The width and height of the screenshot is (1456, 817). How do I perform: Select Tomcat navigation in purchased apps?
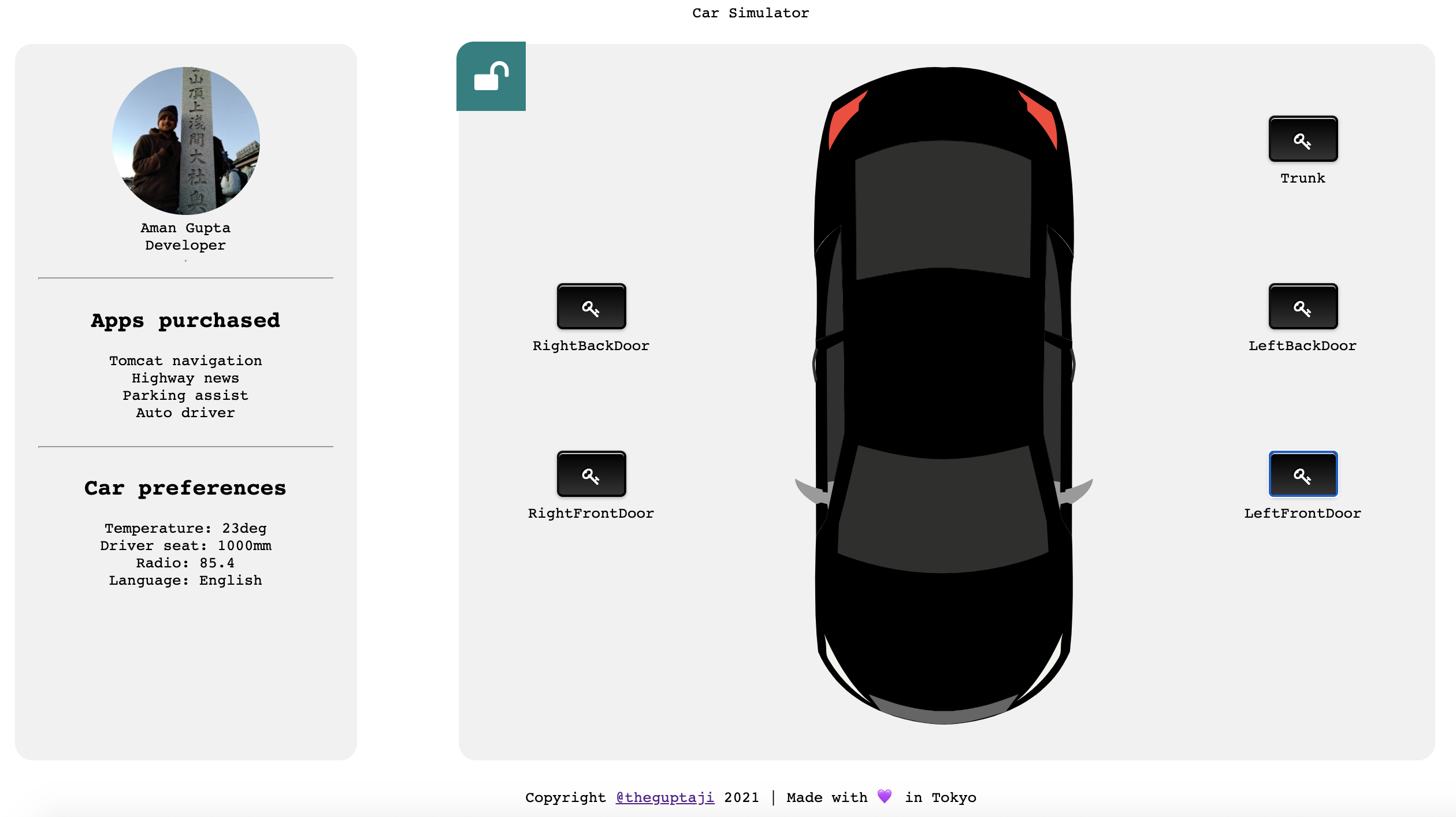185,361
